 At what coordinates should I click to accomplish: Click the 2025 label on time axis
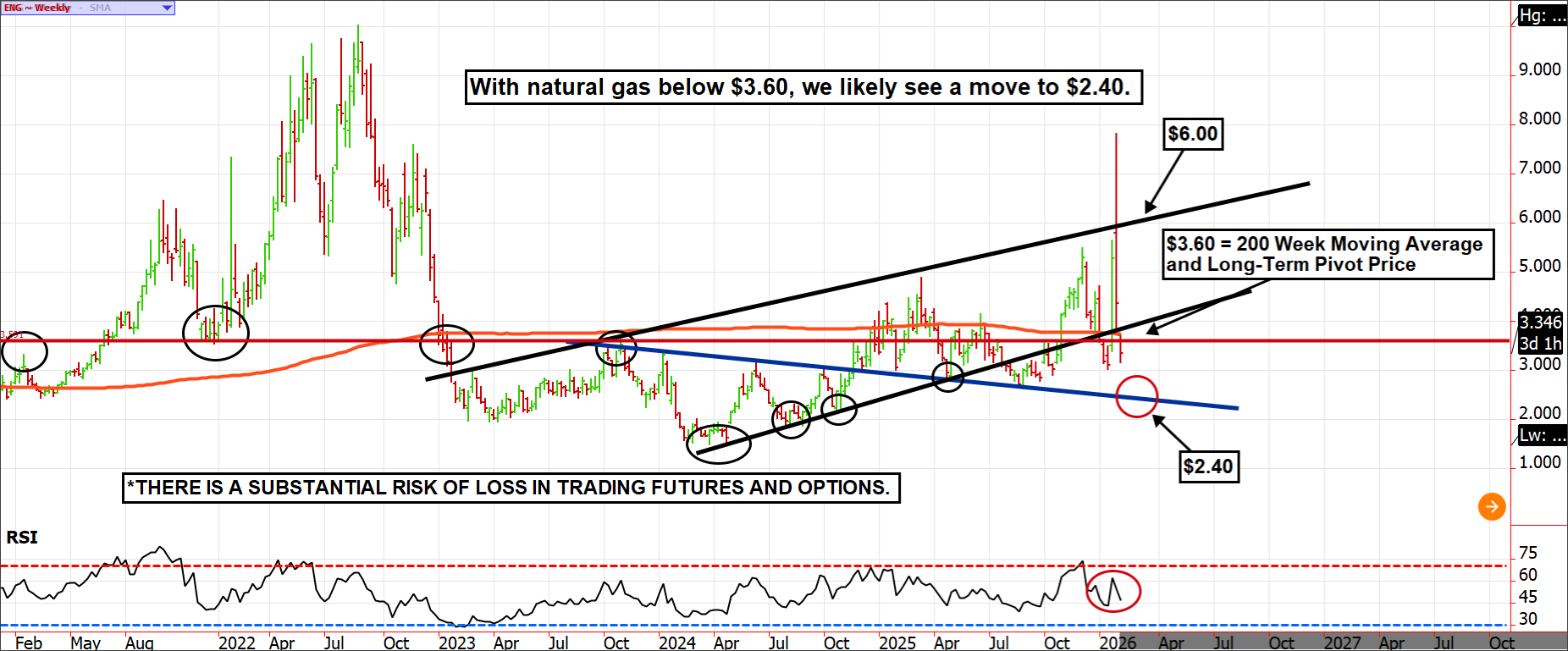point(897,643)
